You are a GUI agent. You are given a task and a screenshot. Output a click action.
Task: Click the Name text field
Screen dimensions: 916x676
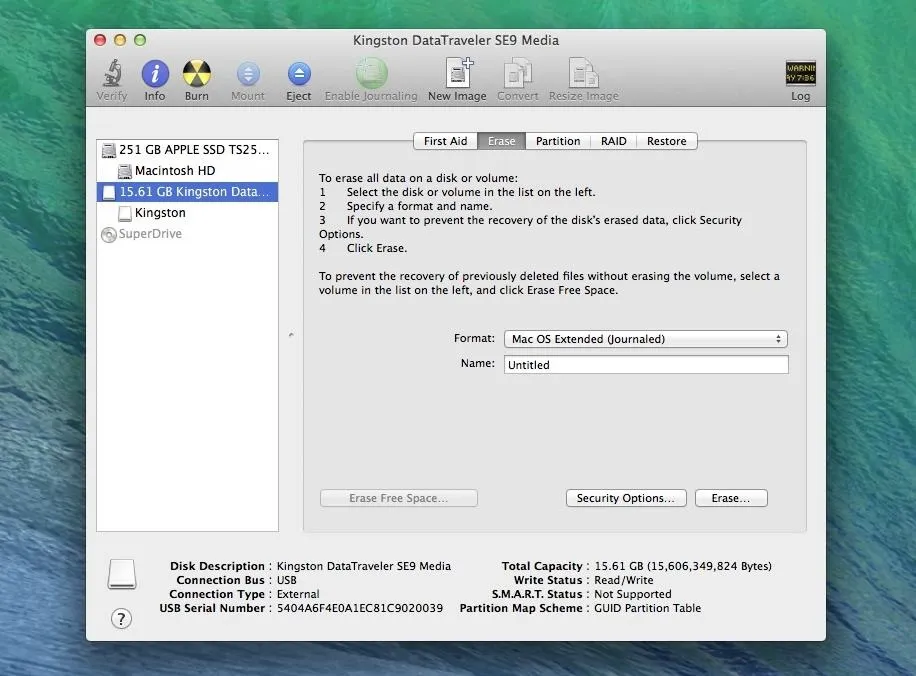[x=647, y=365]
